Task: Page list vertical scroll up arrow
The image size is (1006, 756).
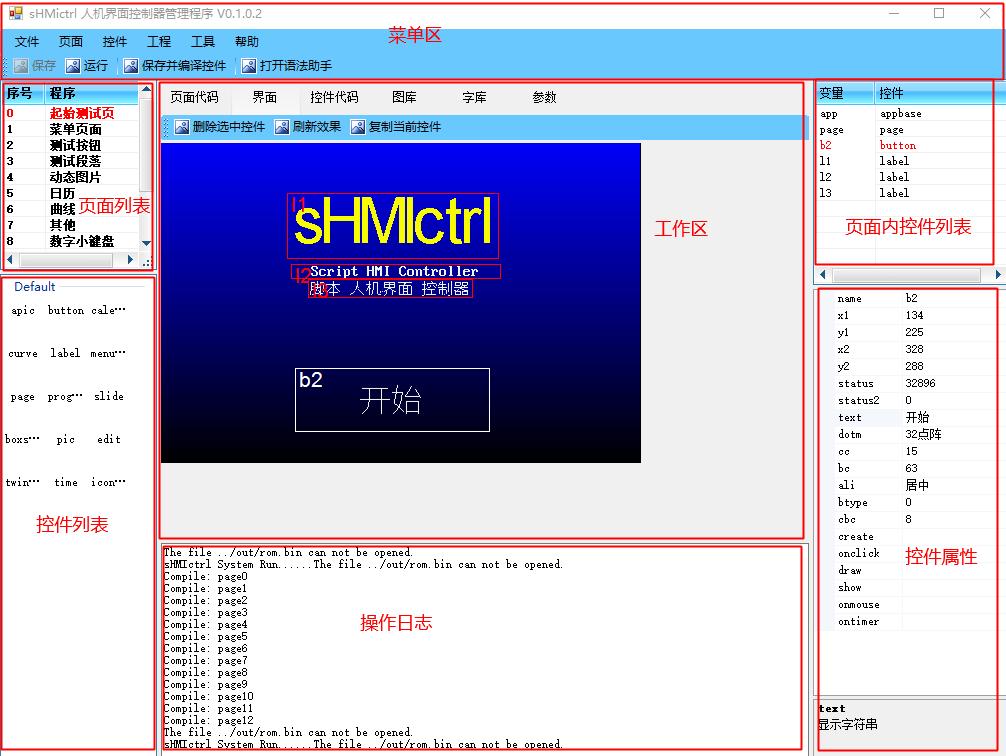Action: [146, 89]
